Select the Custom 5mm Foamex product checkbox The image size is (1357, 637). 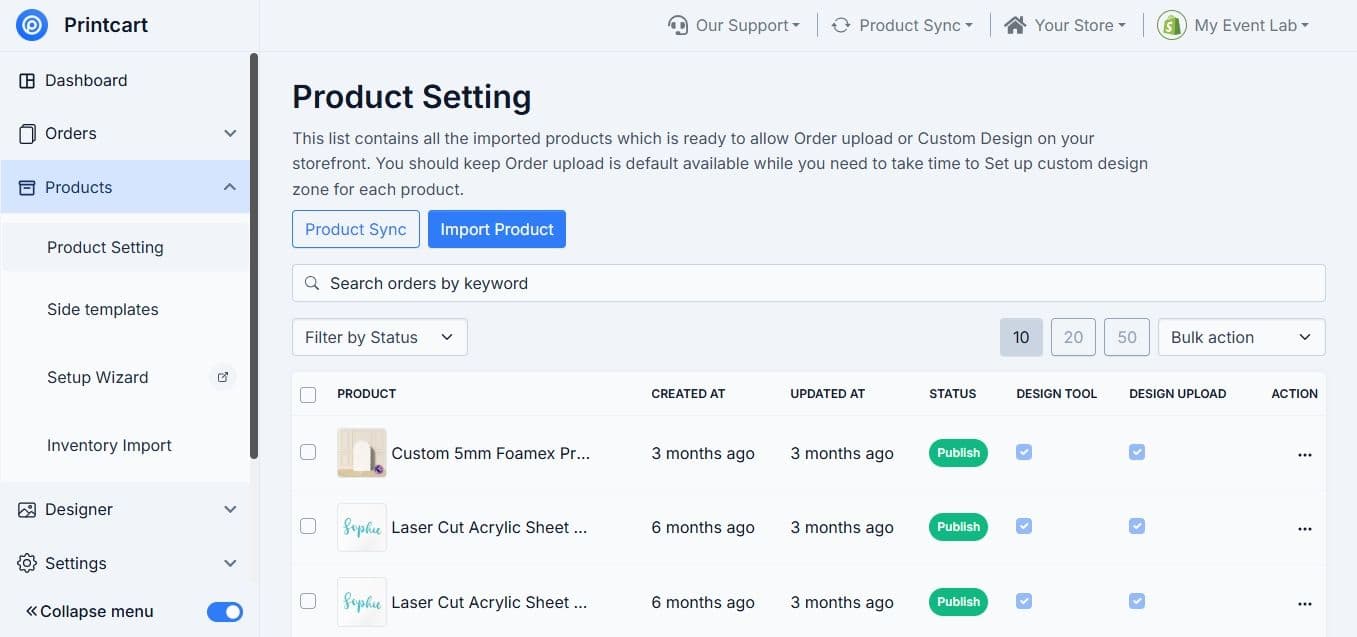308,452
